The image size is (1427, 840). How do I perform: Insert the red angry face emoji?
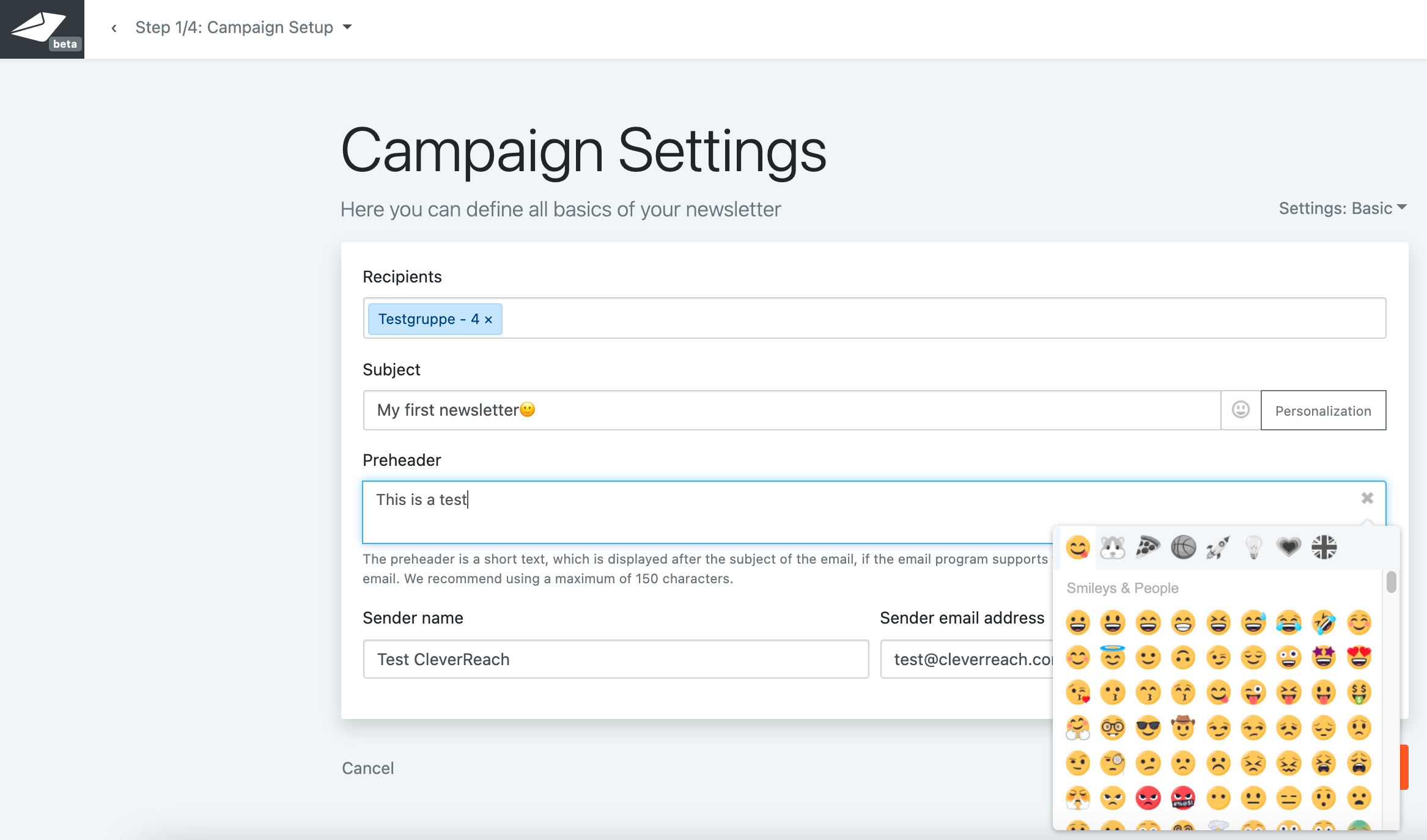[1148, 798]
